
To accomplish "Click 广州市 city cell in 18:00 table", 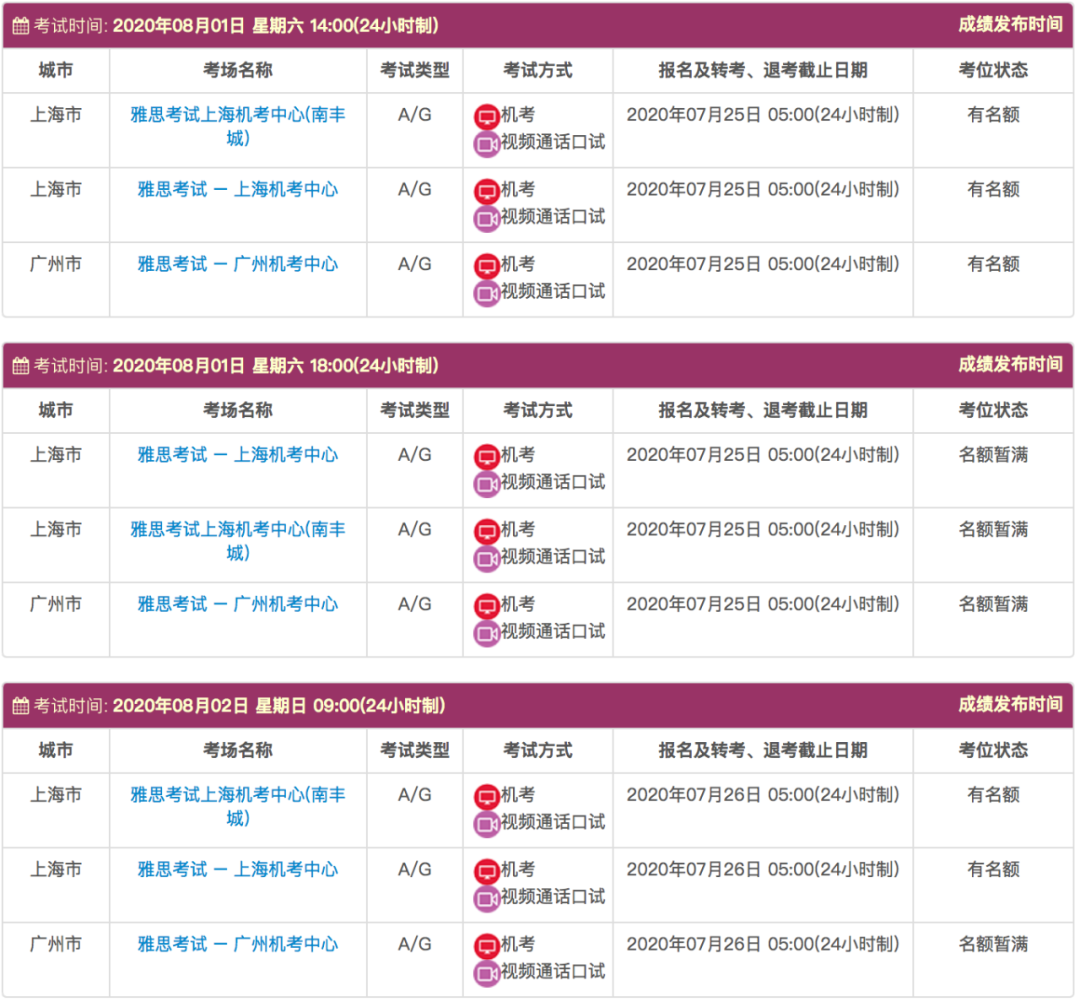I will pyautogui.click(x=56, y=605).
